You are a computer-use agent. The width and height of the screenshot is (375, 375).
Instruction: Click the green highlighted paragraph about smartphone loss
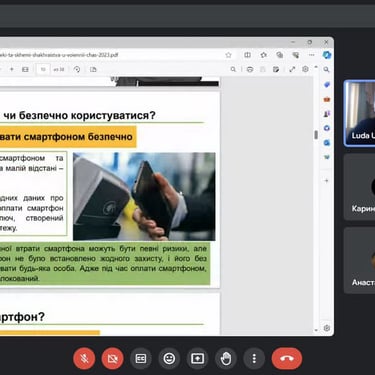pyautogui.click(x=105, y=263)
